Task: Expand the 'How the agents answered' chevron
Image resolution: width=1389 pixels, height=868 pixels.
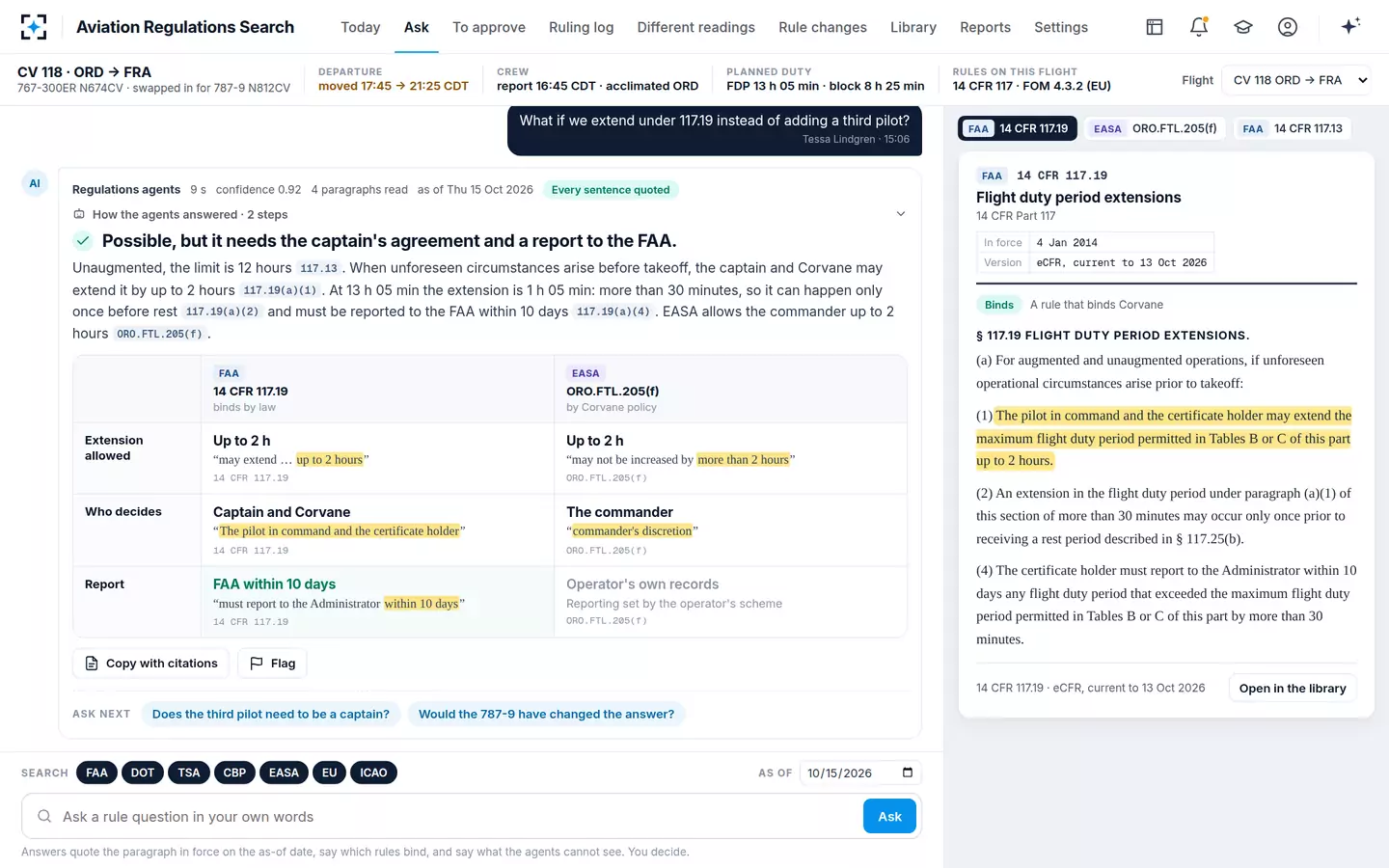Action: (901, 214)
